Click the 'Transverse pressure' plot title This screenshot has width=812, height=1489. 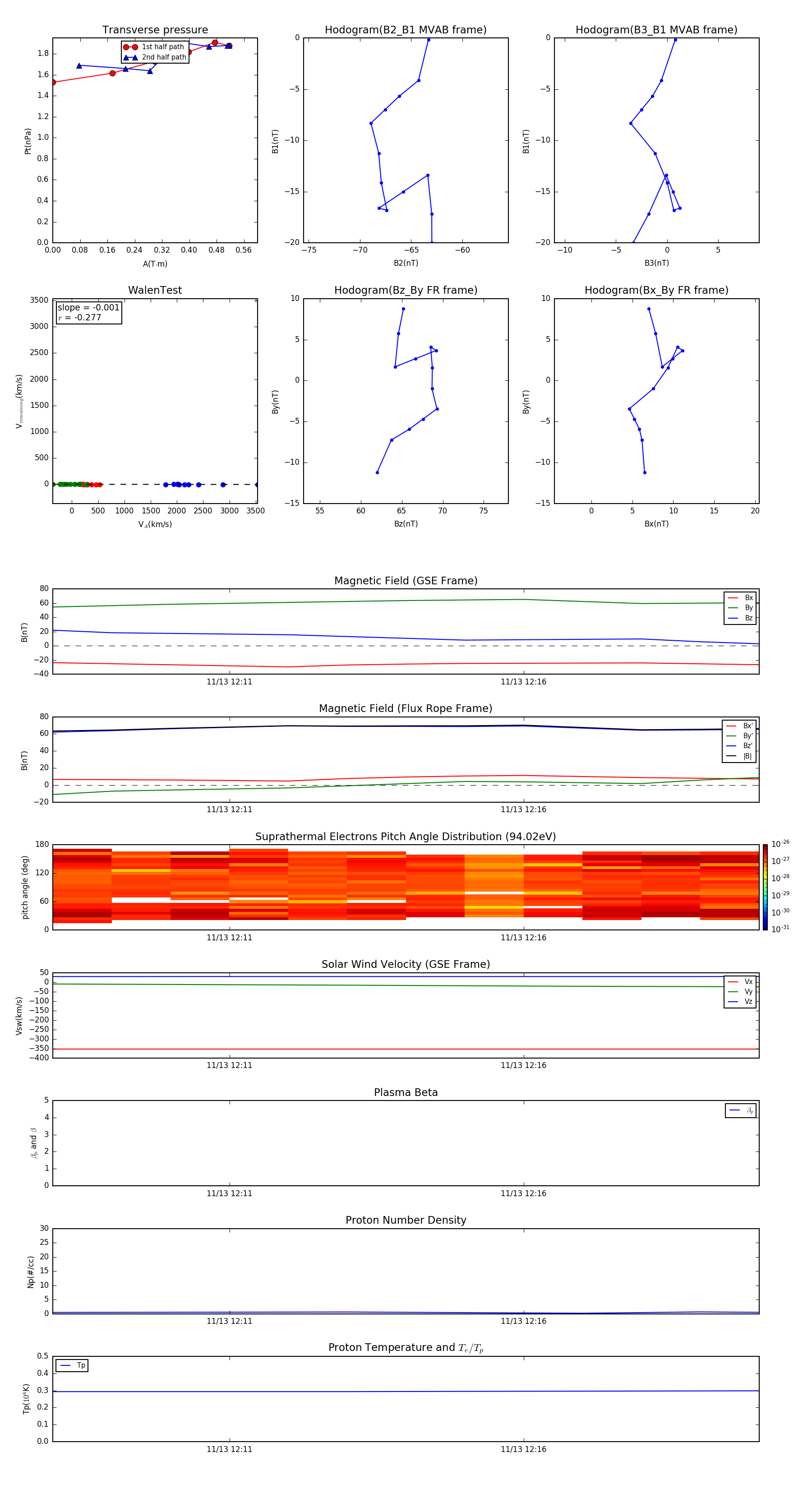pos(155,30)
